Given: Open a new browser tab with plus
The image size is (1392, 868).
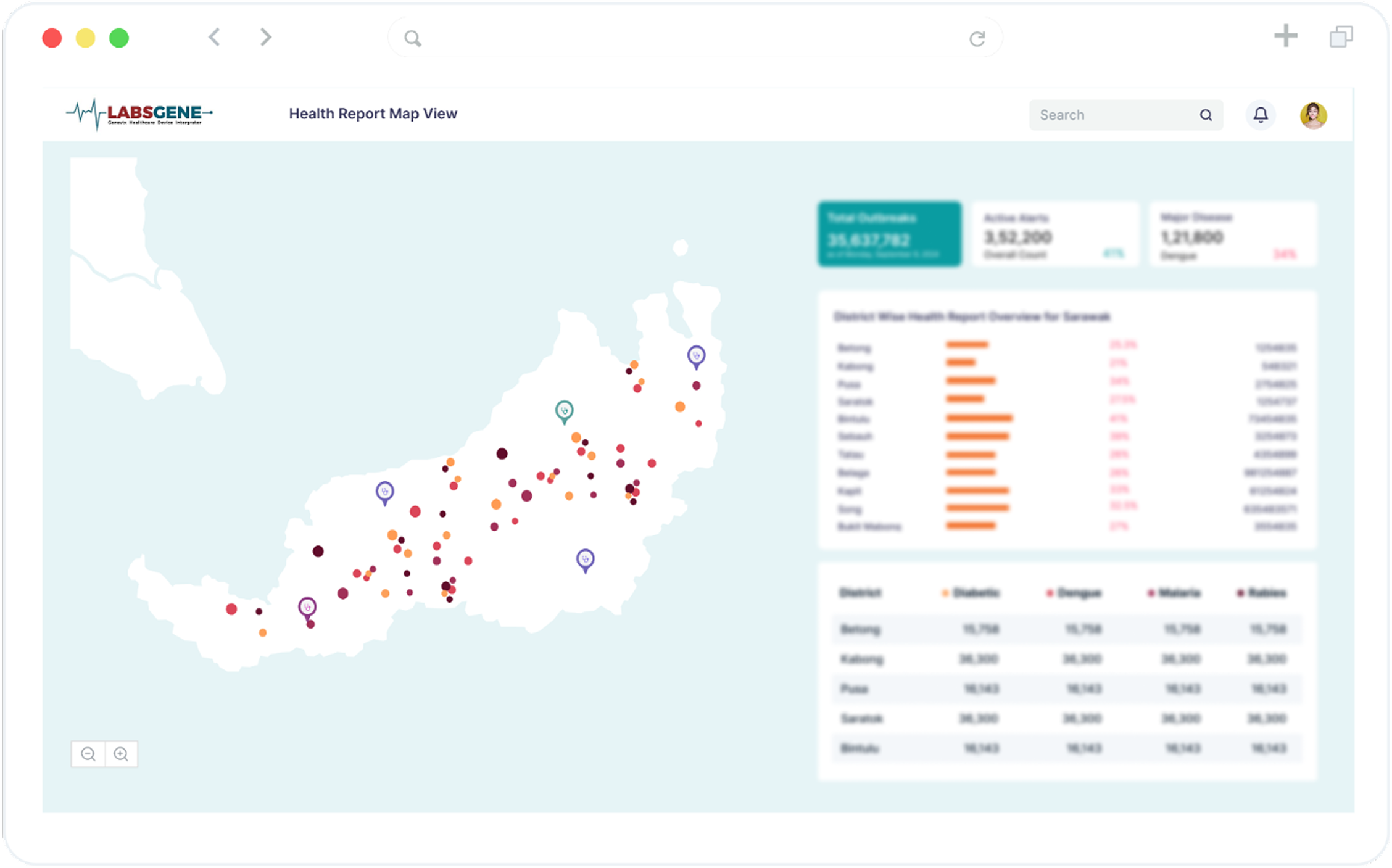Looking at the screenshot, I should (1286, 36).
